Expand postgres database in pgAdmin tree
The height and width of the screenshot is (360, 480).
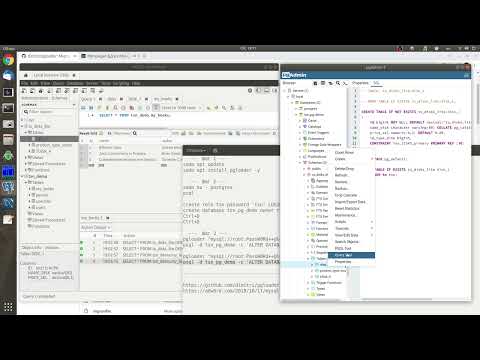point(296,109)
